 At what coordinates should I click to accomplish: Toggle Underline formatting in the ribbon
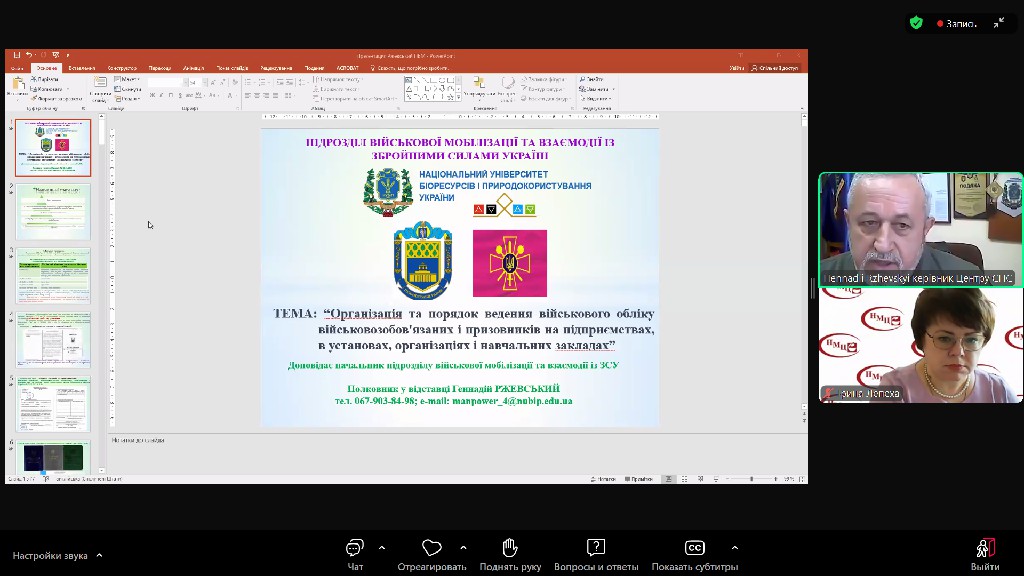(170, 95)
